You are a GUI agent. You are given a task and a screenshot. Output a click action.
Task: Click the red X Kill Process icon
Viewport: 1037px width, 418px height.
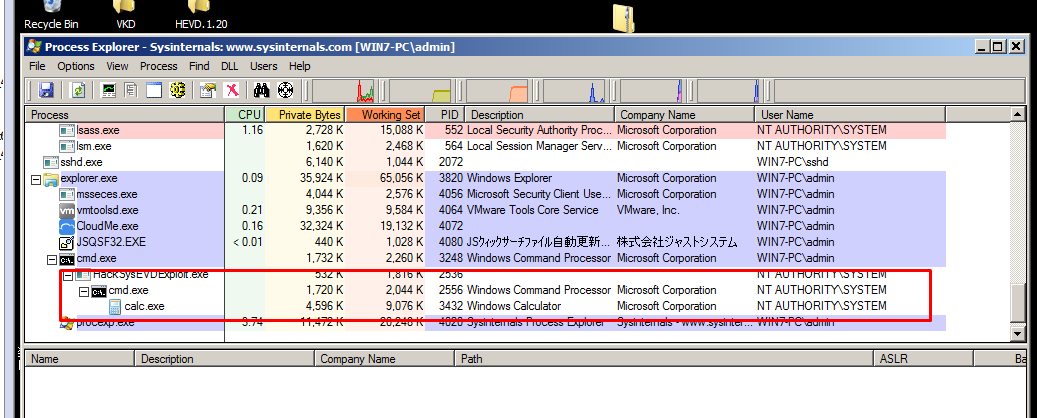pos(231,91)
